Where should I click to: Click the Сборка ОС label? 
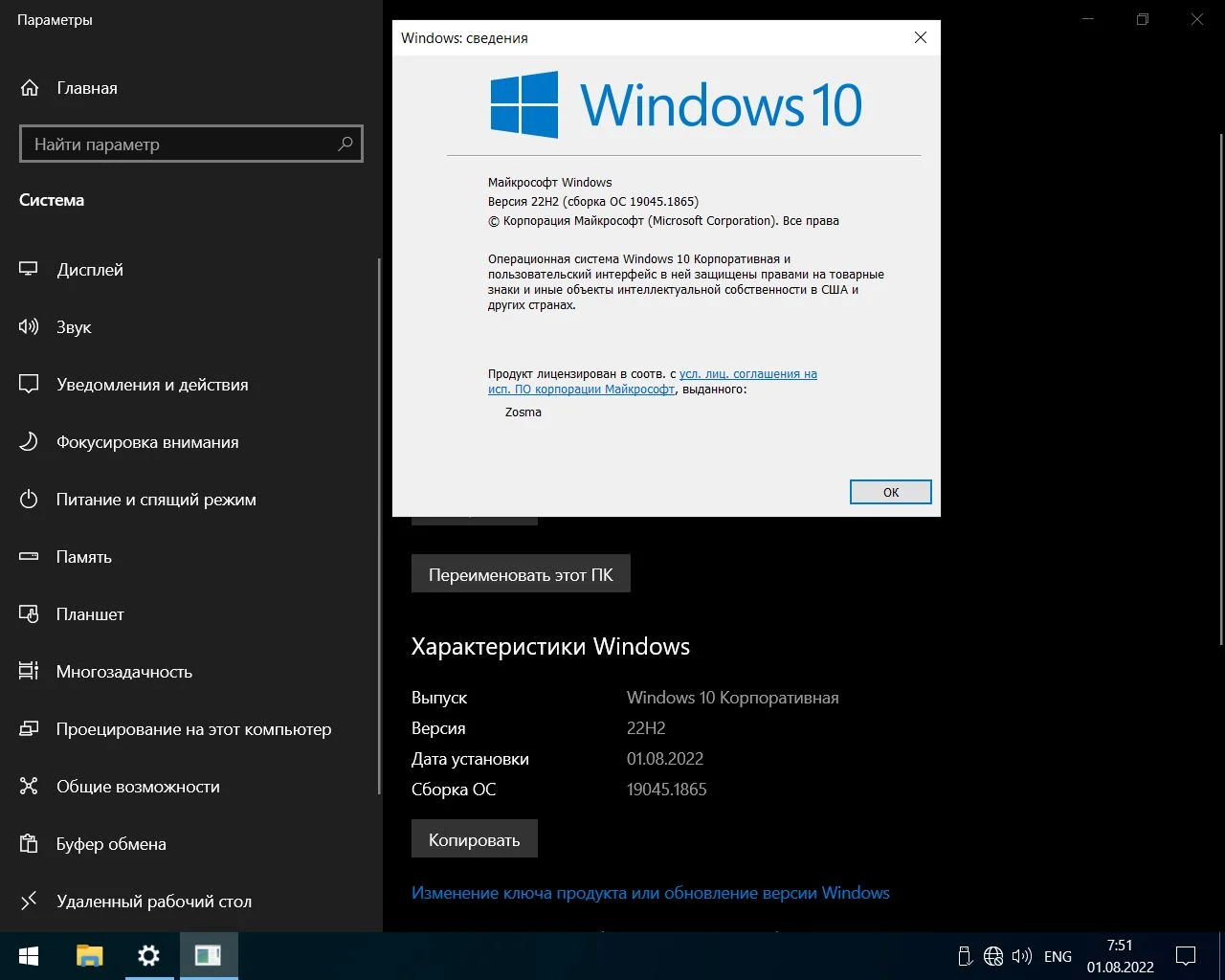[454, 790]
